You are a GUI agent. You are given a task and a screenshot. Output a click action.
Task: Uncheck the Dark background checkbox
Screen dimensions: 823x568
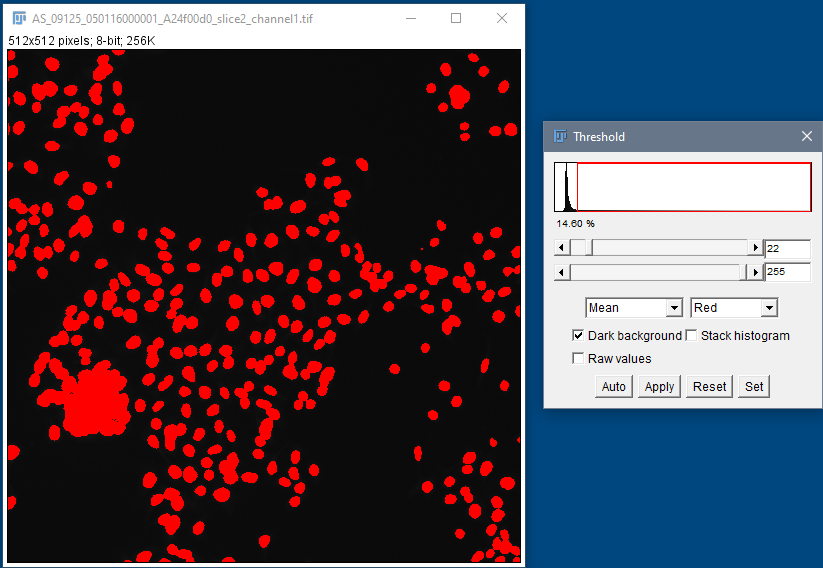(578, 336)
